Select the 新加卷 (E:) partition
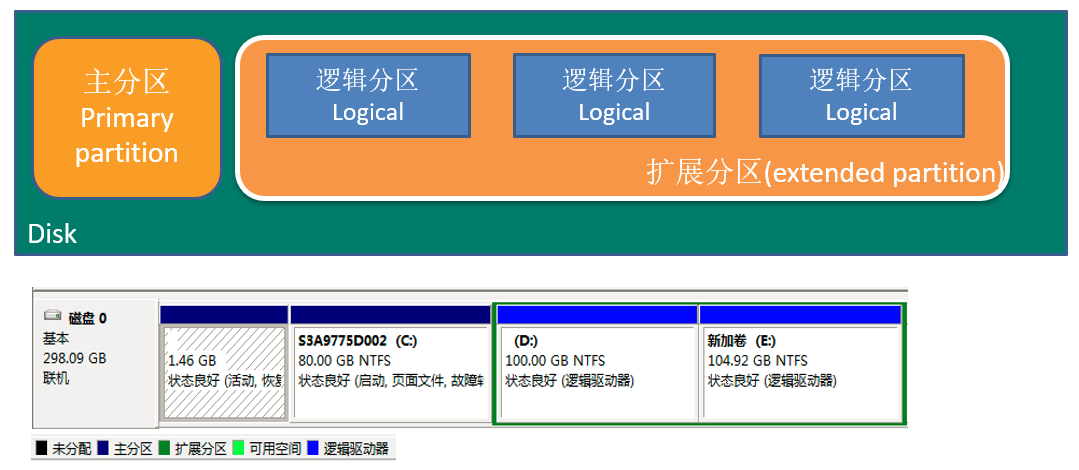The image size is (1079, 470). pyautogui.click(x=801, y=372)
